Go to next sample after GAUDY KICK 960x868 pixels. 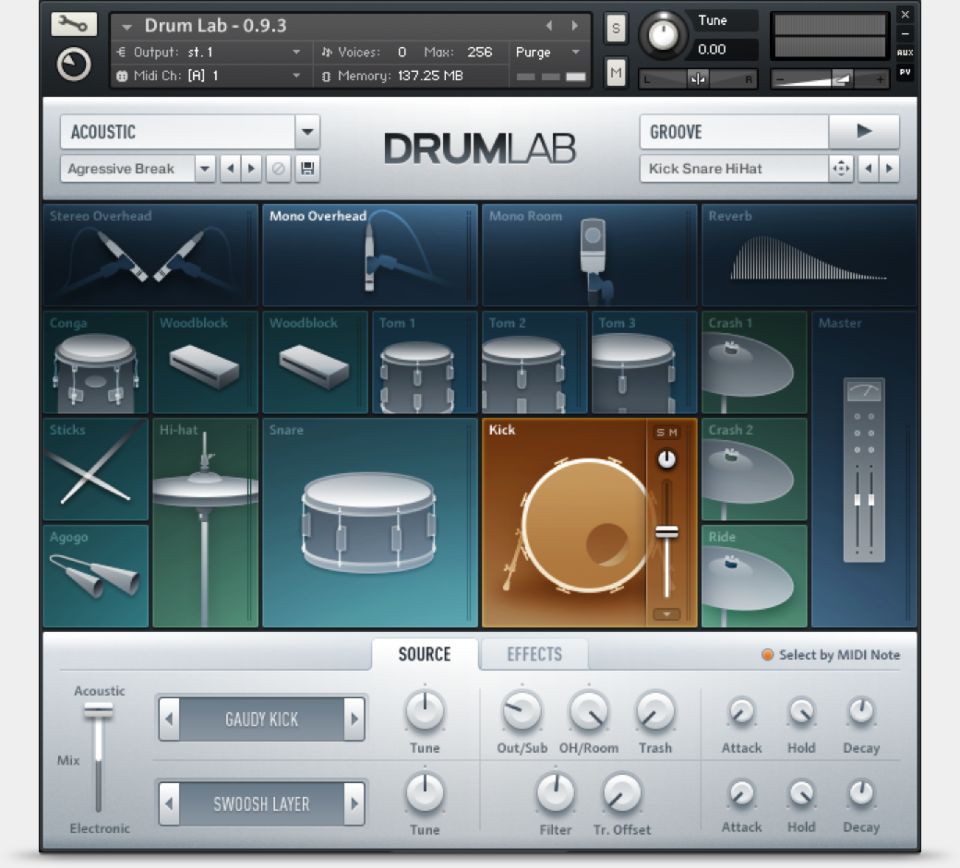[x=354, y=719]
